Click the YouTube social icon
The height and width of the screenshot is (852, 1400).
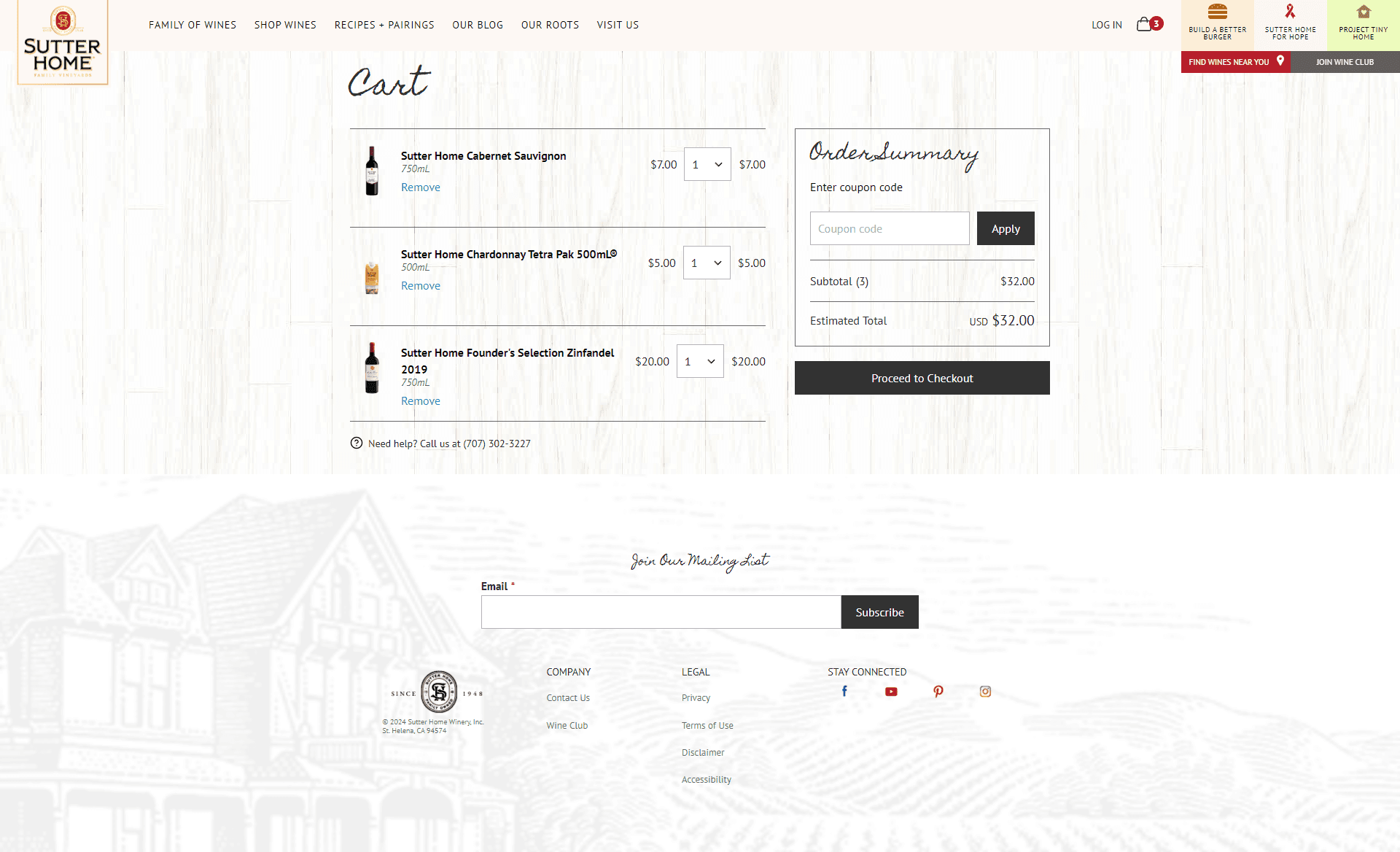890,691
